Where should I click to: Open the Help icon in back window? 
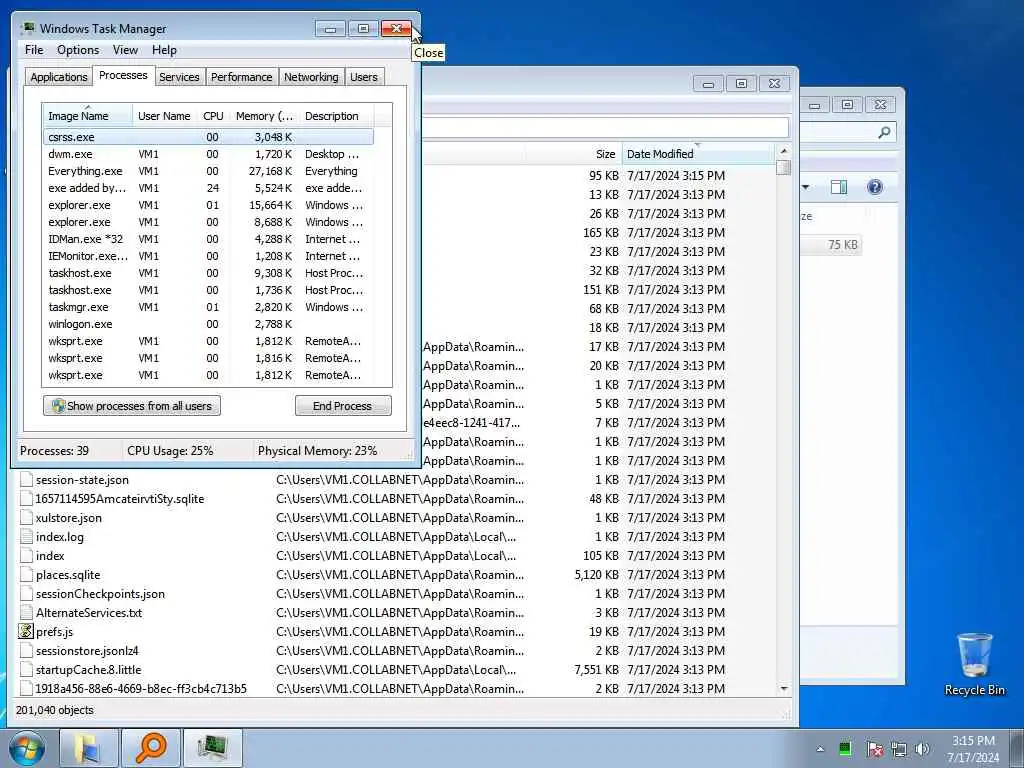(x=874, y=187)
